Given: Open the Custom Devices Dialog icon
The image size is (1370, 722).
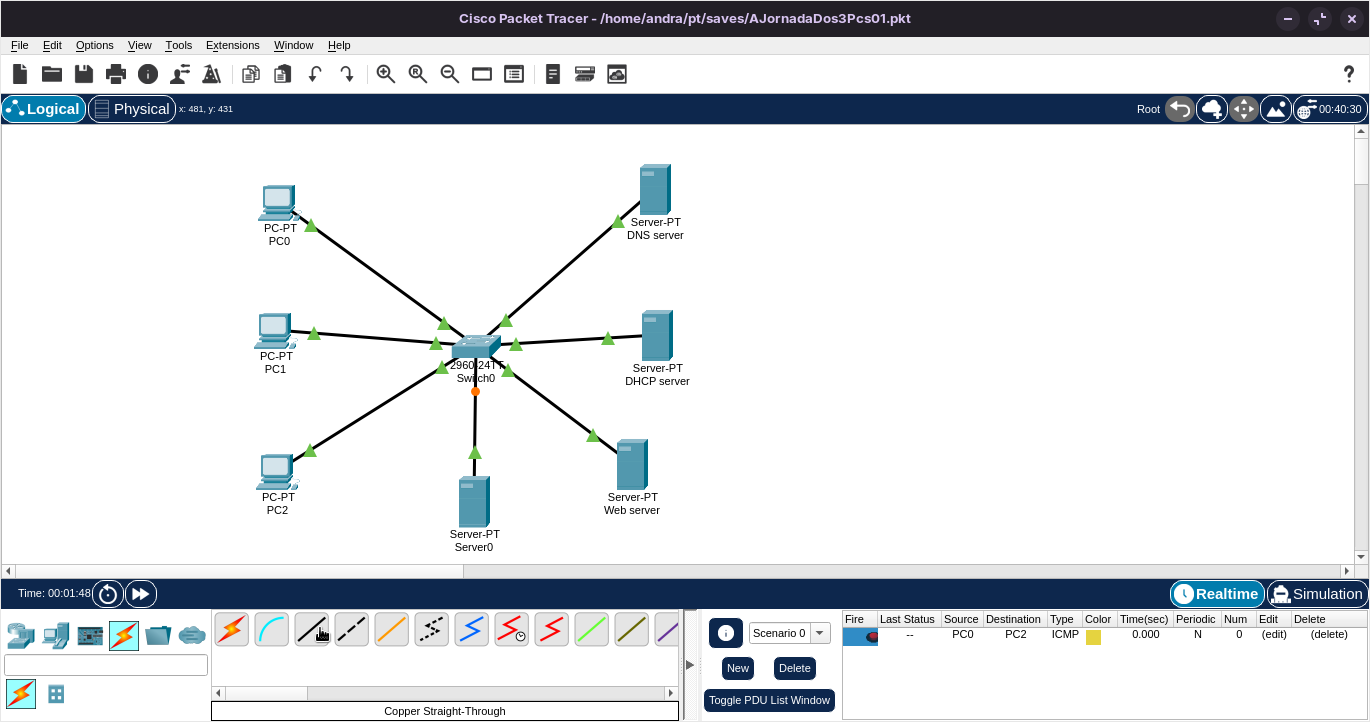Looking at the screenshot, I should point(514,74).
